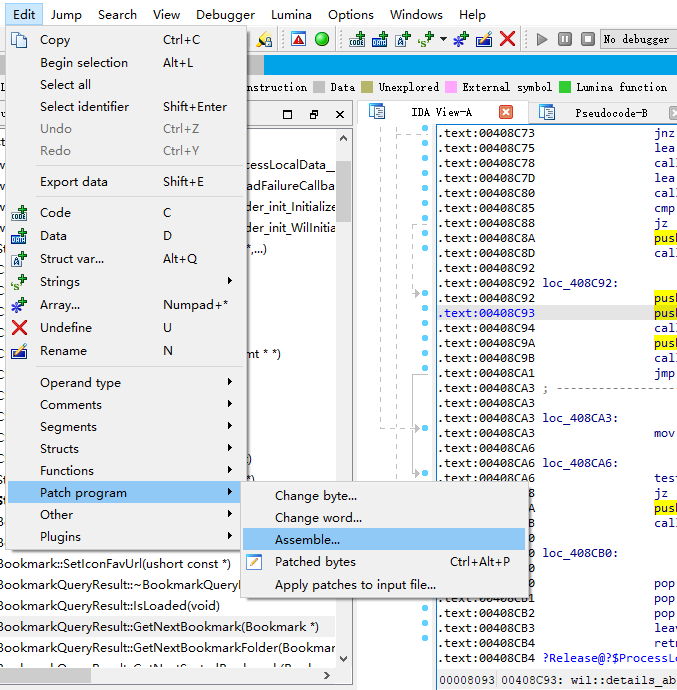Click the pink External symbol legend swatch

451,87
